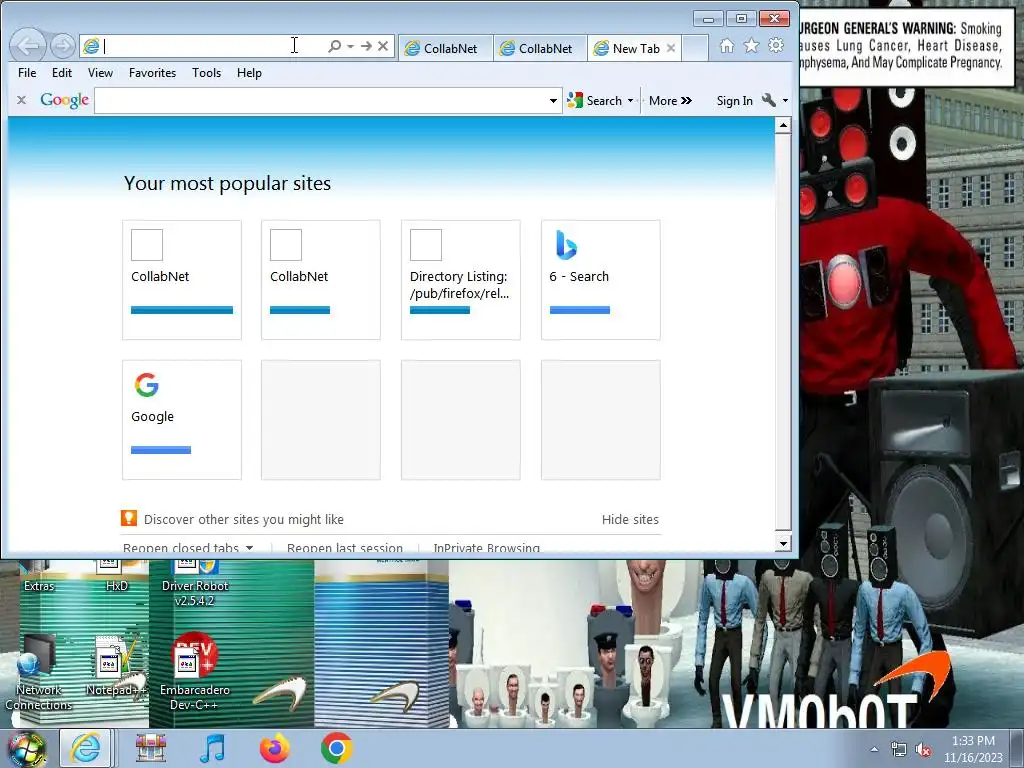The image size is (1024, 768).
Task: Open the Google popular site tile
Action: point(182,419)
